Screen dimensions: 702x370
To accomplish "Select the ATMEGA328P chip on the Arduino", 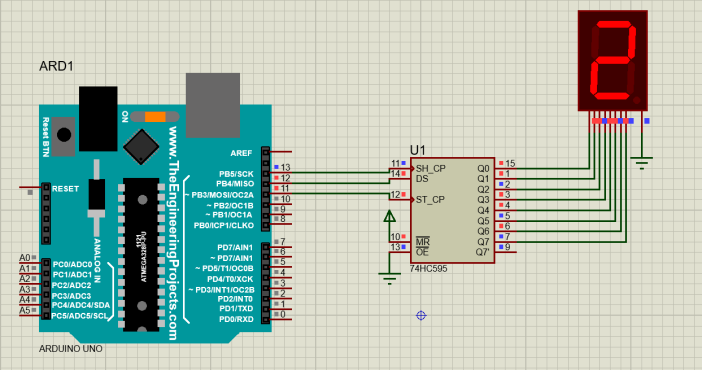I will pos(141,254).
